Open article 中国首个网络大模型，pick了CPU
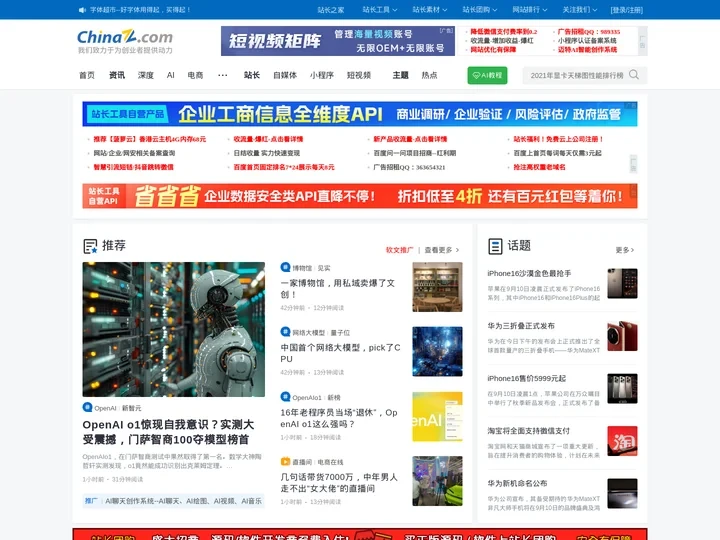This screenshot has width=720, height=540. (340, 353)
